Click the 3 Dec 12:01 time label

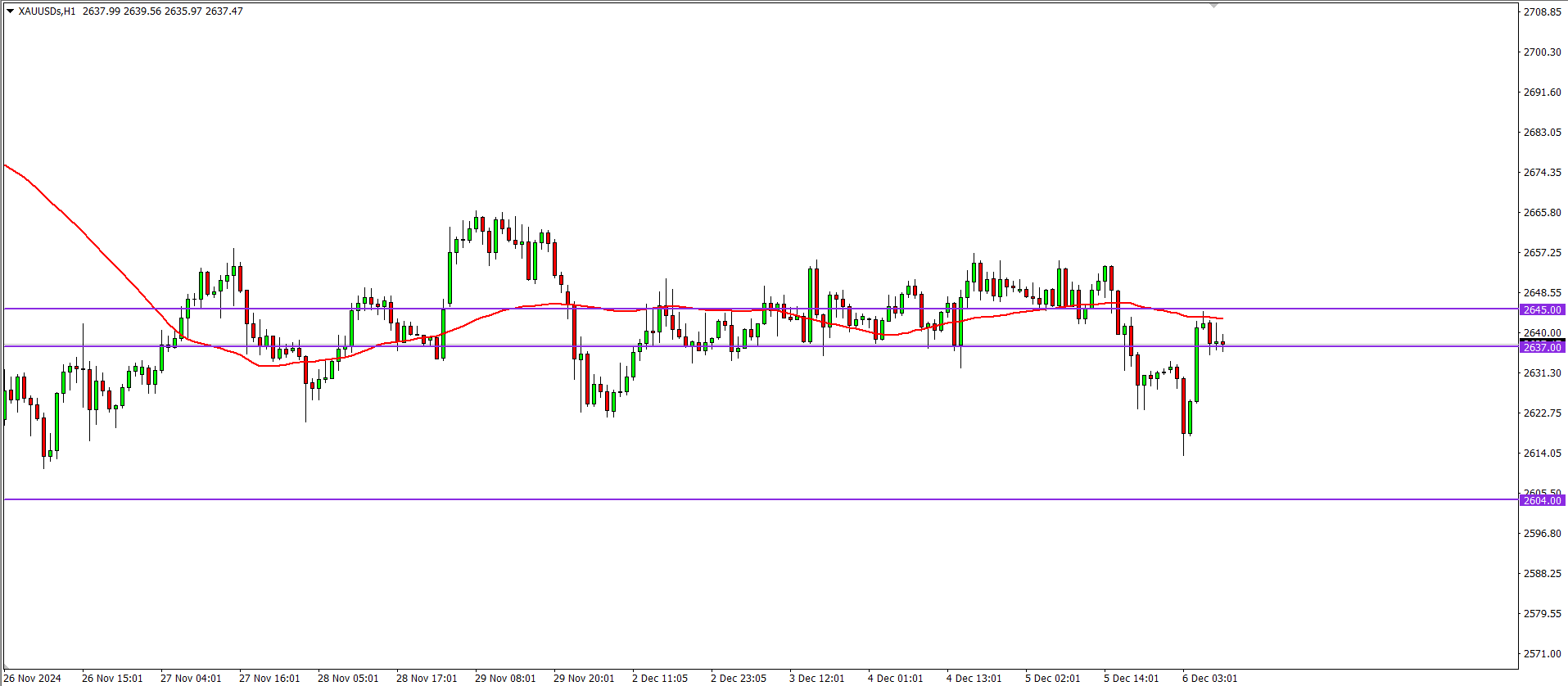pos(817,678)
